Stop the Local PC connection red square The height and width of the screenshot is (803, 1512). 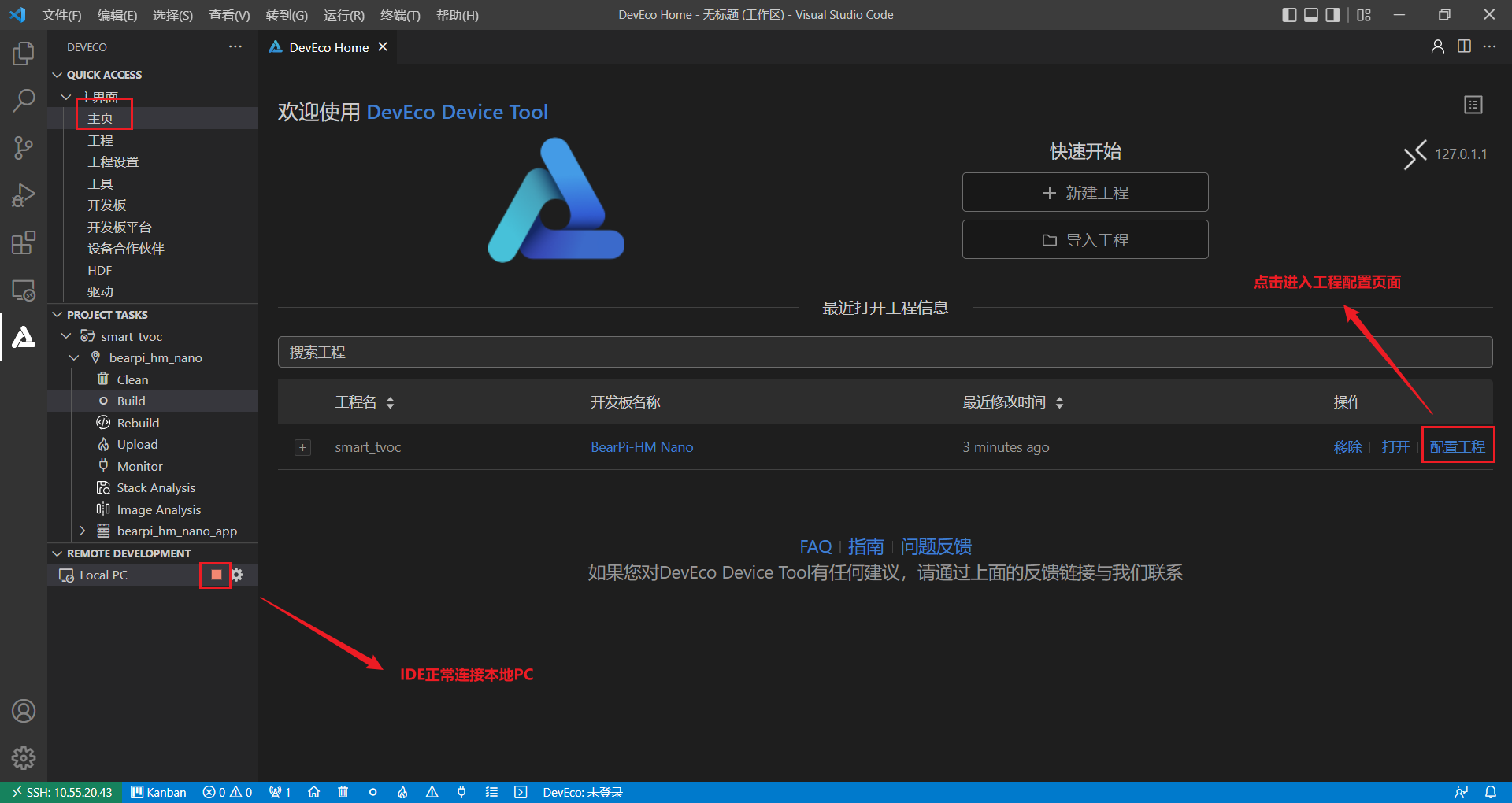point(217,575)
